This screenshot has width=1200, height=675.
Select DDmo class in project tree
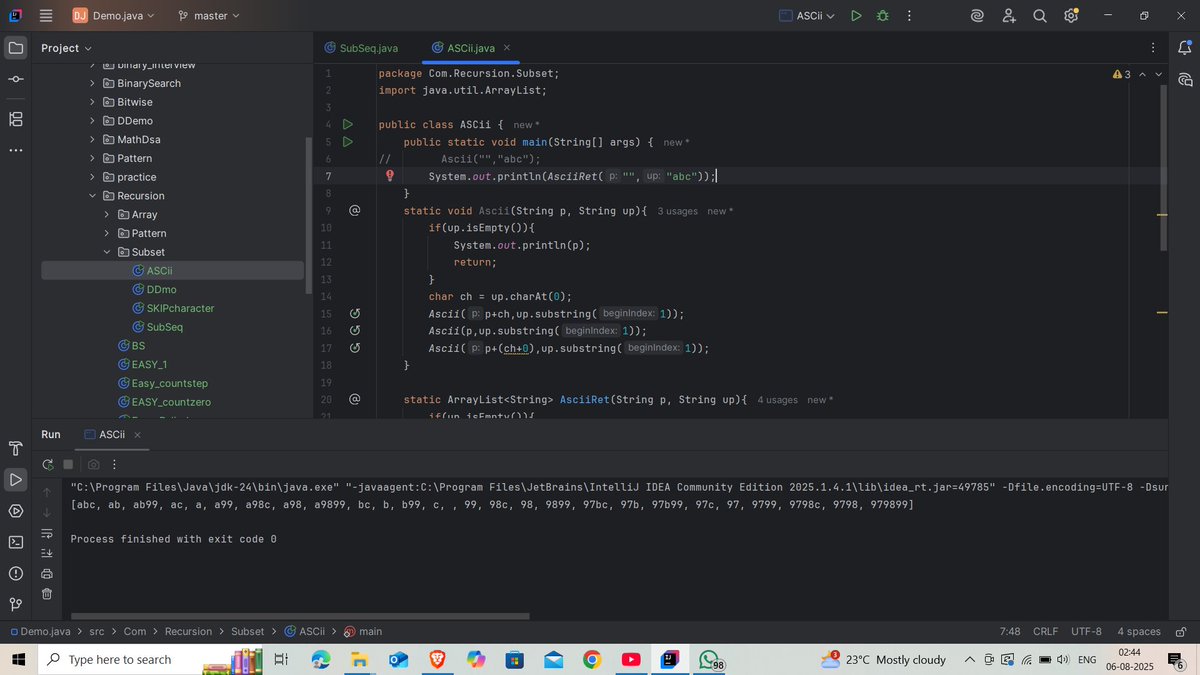[x=161, y=289]
